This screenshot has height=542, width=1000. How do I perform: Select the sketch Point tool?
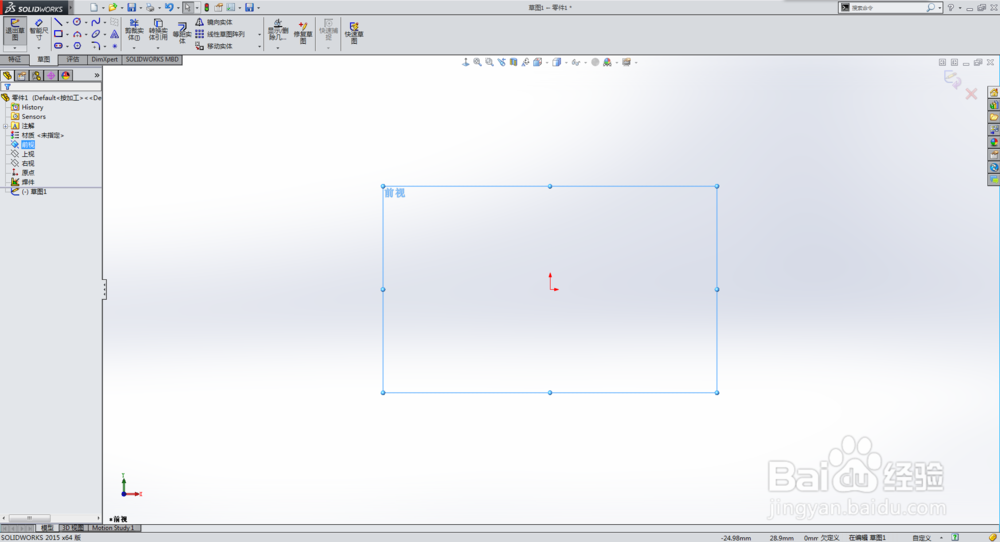(114, 46)
